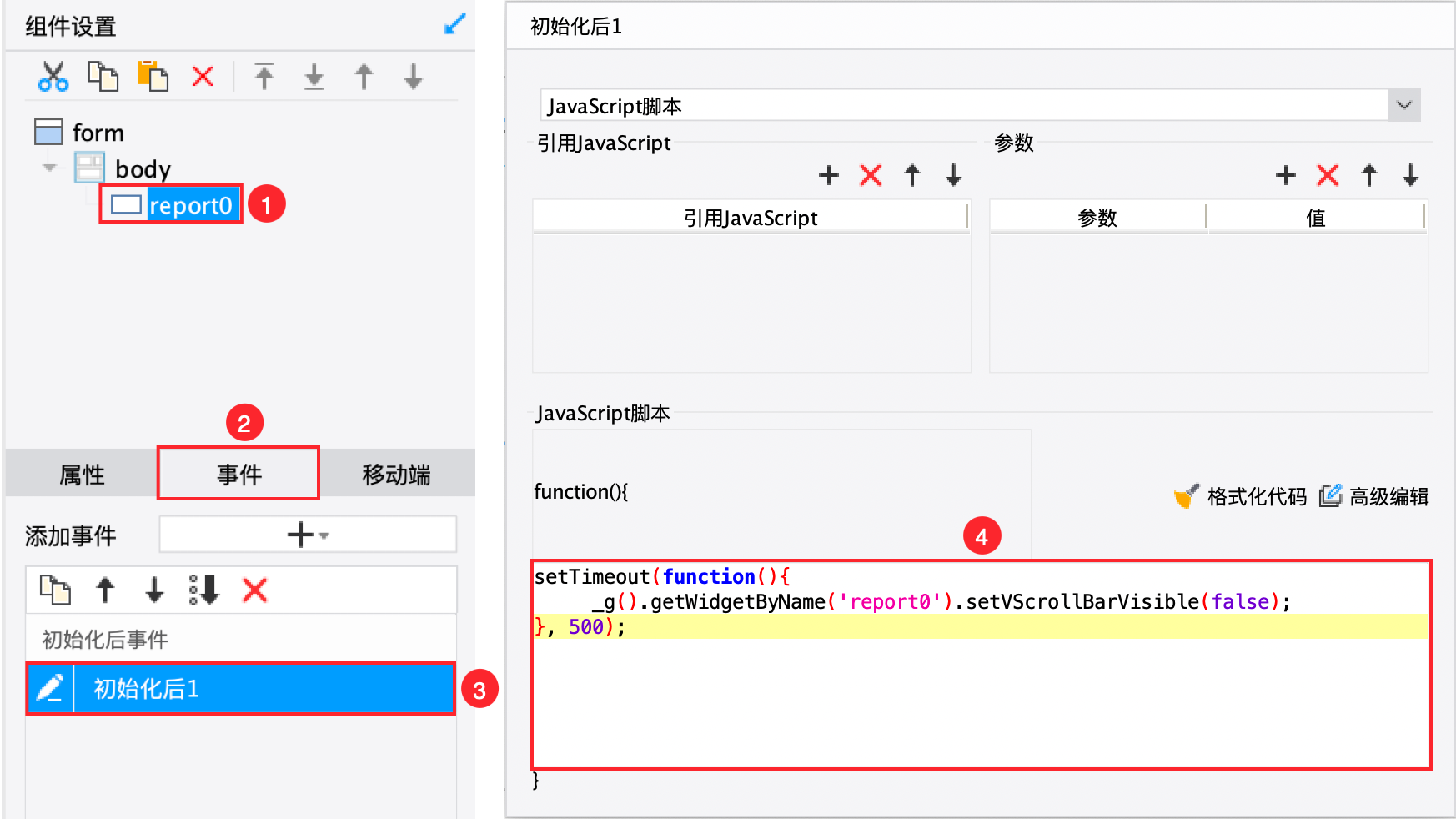
Task: Move component down one level
Action: coord(414,77)
